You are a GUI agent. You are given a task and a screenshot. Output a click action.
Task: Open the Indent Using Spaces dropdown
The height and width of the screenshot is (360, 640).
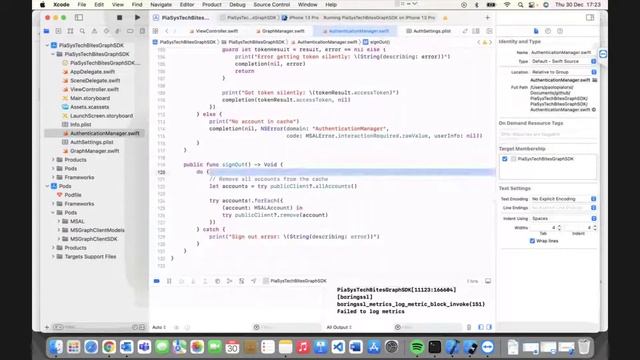coord(564,218)
